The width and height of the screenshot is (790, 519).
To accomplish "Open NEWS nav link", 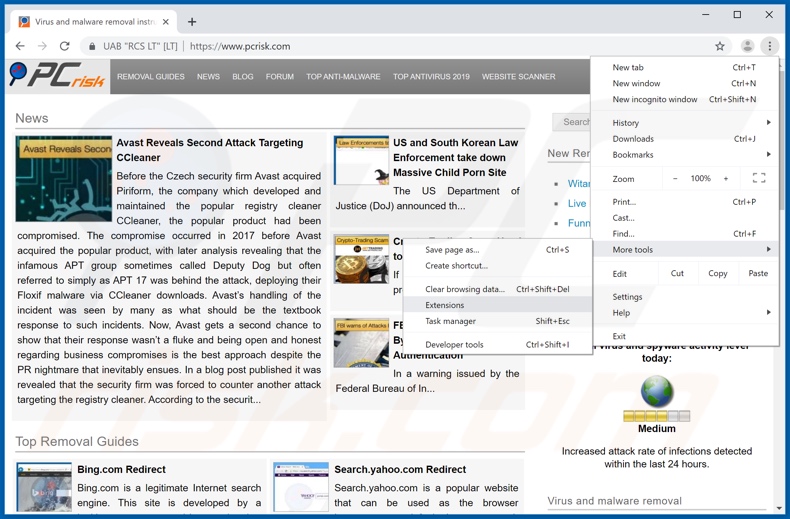I will pos(208,77).
